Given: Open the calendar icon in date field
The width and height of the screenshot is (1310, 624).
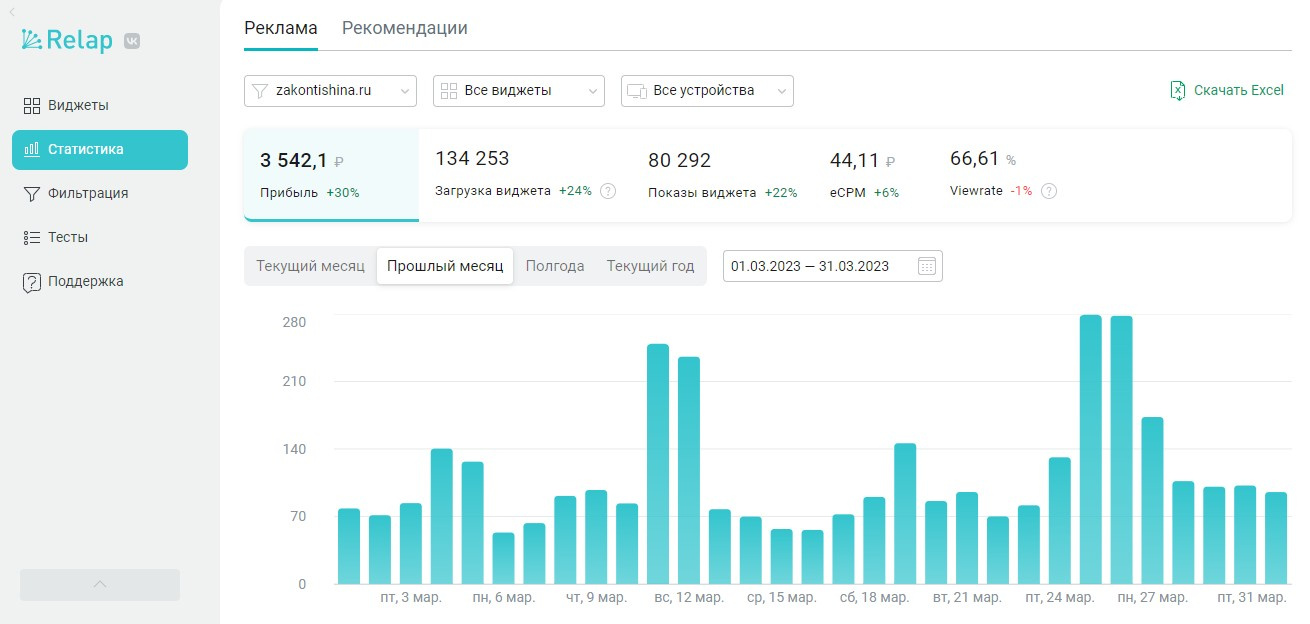Looking at the screenshot, I should tap(927, 266).
